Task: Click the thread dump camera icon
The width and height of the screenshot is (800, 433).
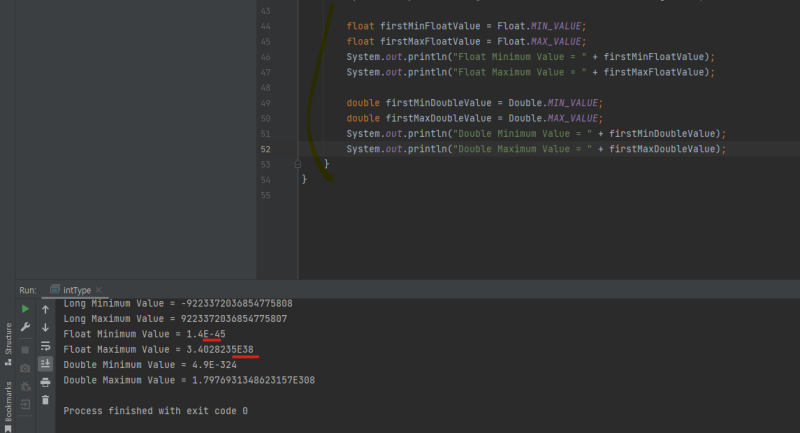Action: 25,368
